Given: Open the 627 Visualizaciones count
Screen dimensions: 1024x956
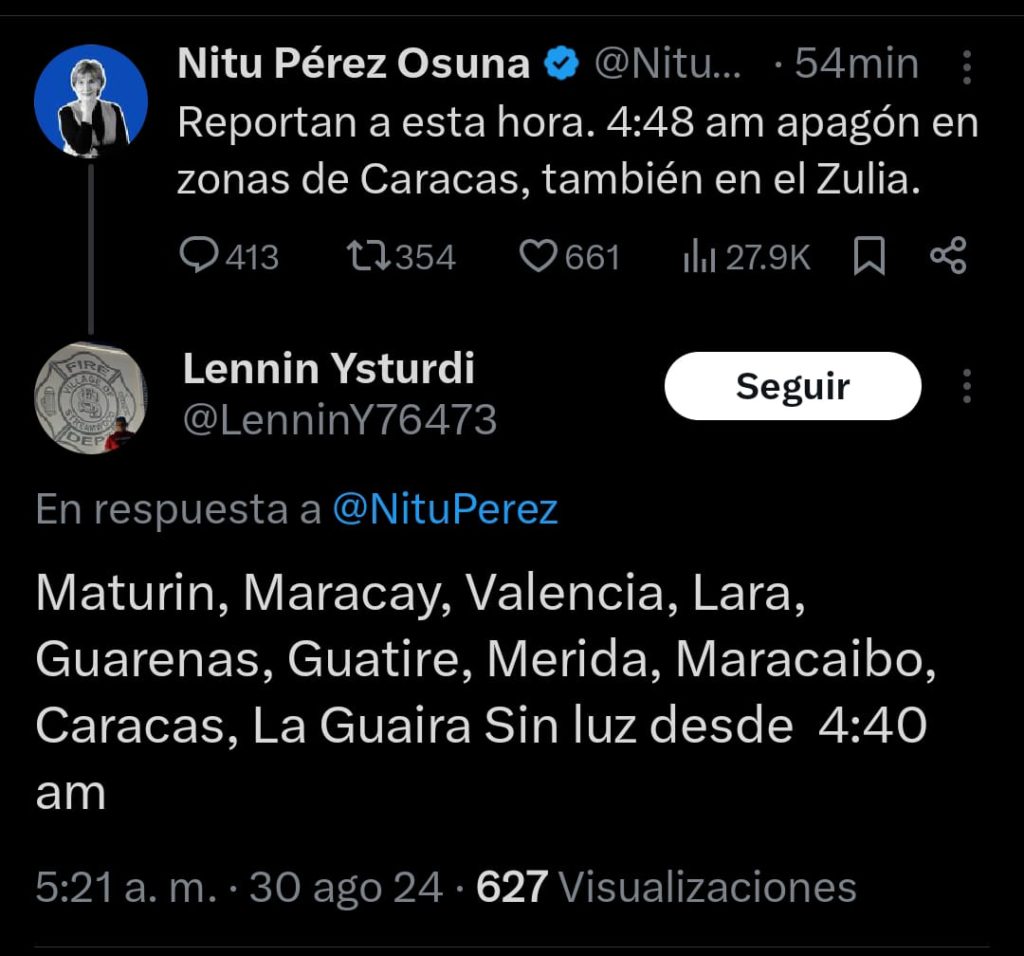Looking at the screenshot, I should [x=666, y=887].
